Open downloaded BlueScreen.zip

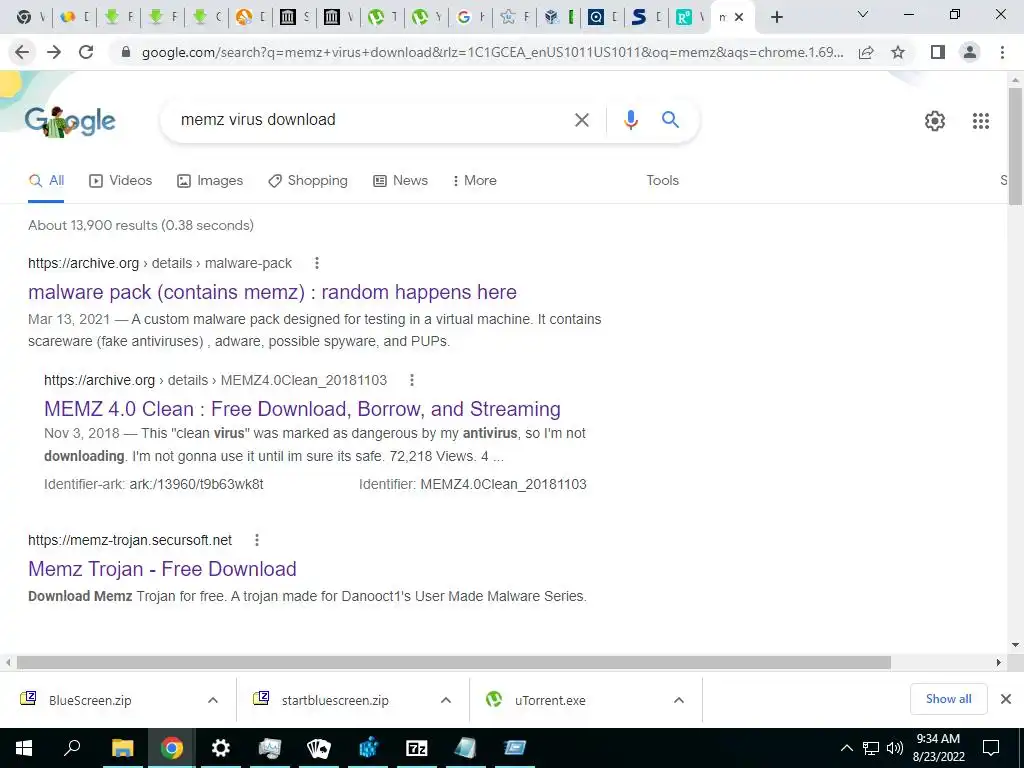pos(90,700)
